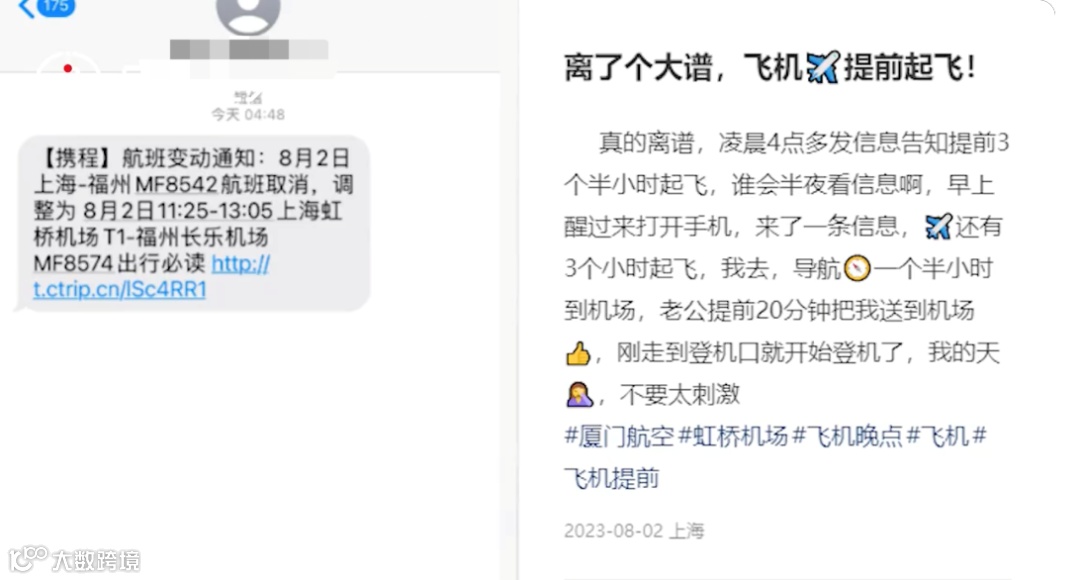Viewport: 1080px width, 580px height.
Task: Open the #虹桥机场 hashtag
Action: (733, 436)
